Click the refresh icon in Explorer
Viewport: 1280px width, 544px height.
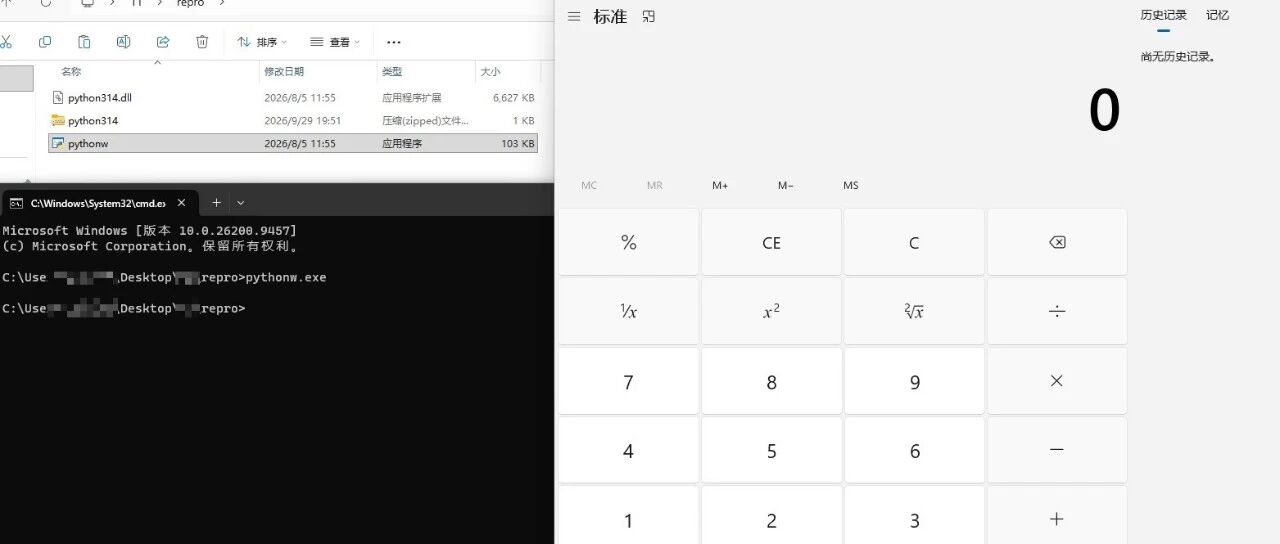click(46, 3)
